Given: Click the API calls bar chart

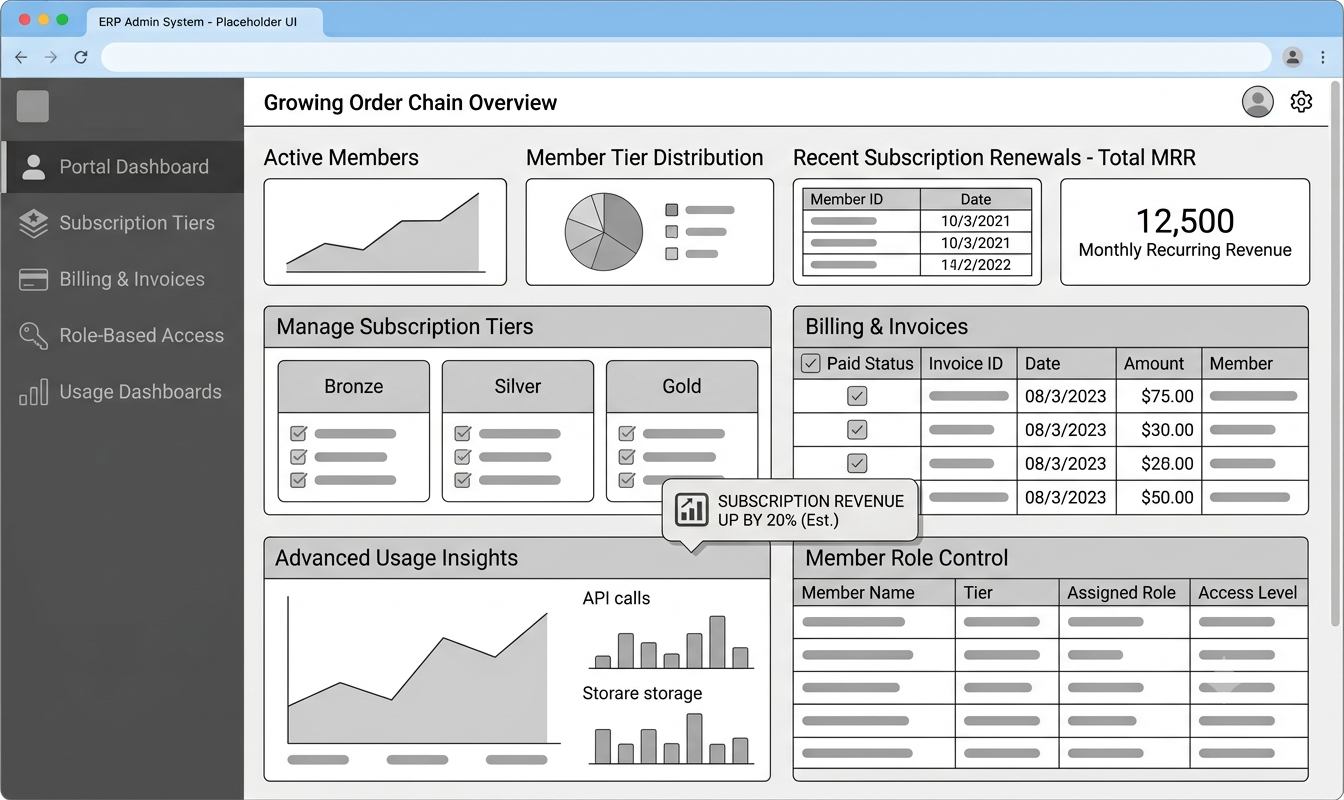Looking at the screenshot, I should click(671, 641).
